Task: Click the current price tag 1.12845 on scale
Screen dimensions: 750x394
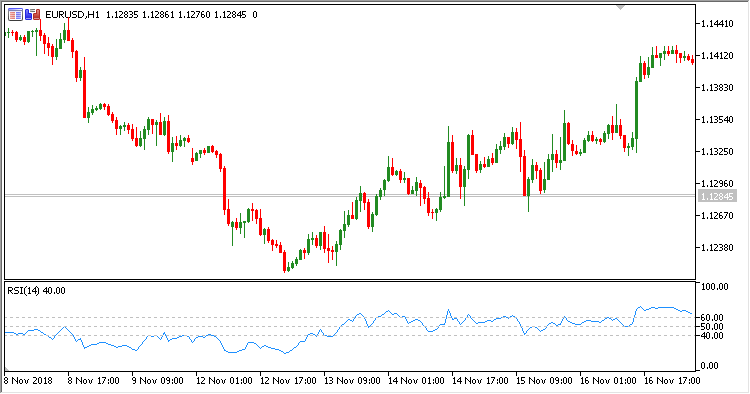Action: click(x=717, y=197)
